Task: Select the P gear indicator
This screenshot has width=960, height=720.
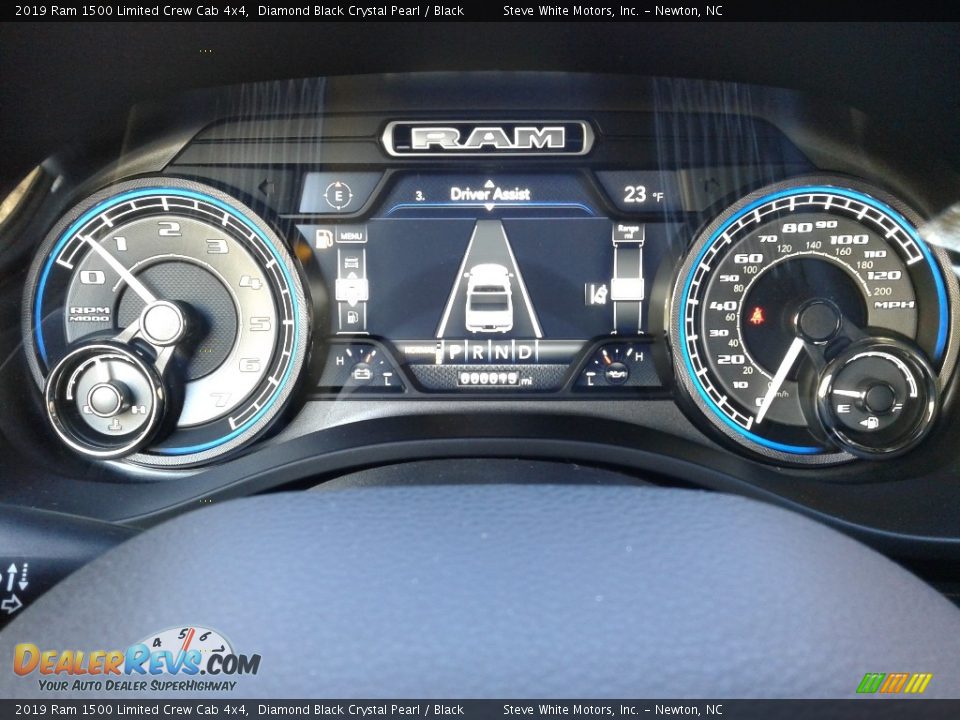Action: click(456, 352)
